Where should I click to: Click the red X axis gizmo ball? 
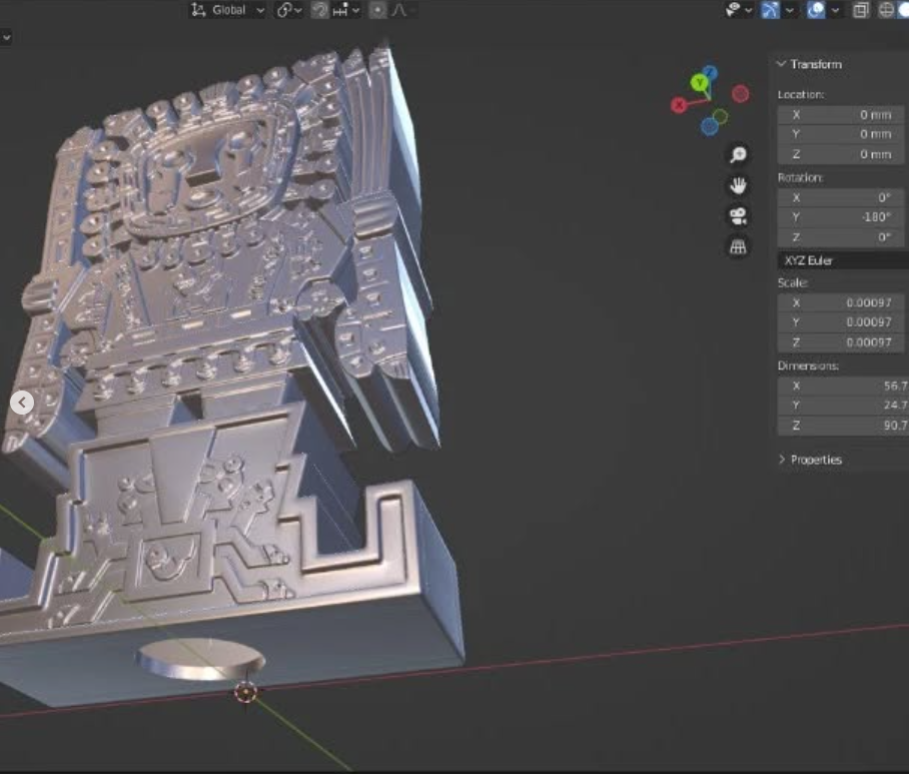(679, 105)
